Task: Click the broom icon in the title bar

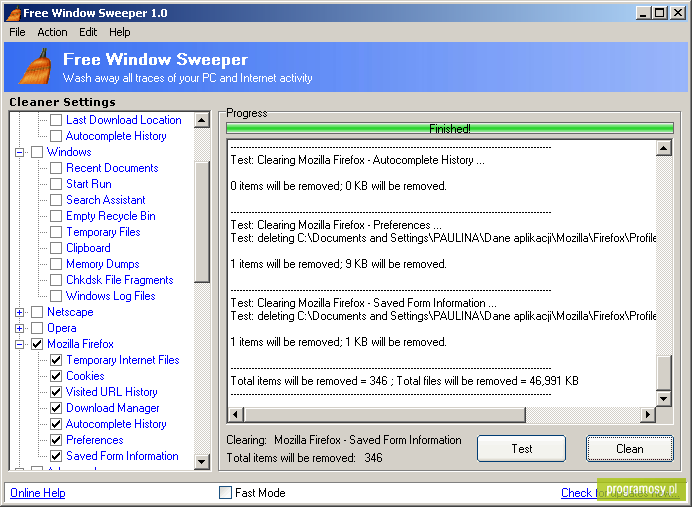Action: [14, 13]
